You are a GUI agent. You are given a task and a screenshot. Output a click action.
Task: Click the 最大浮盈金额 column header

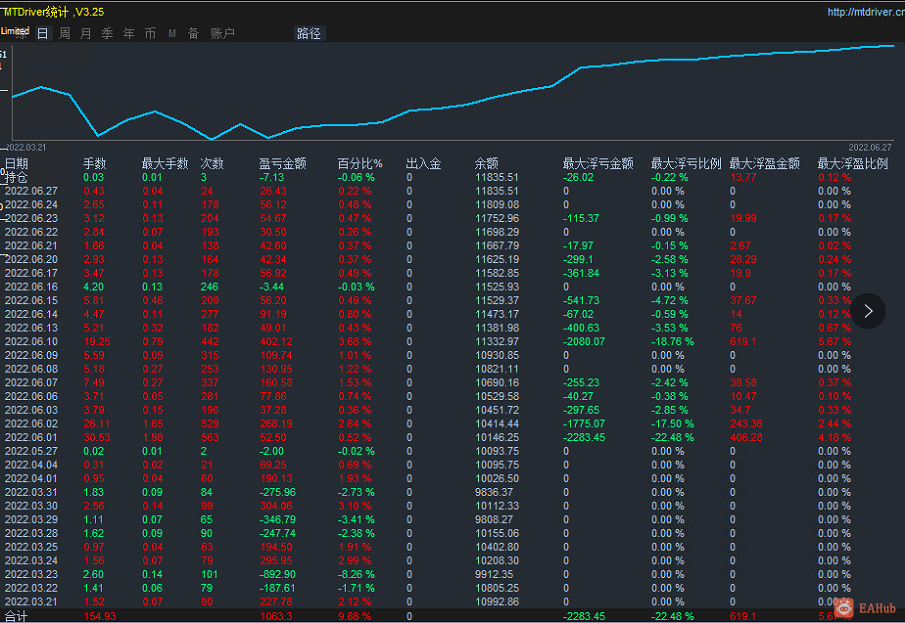click(x=764, y=163)
